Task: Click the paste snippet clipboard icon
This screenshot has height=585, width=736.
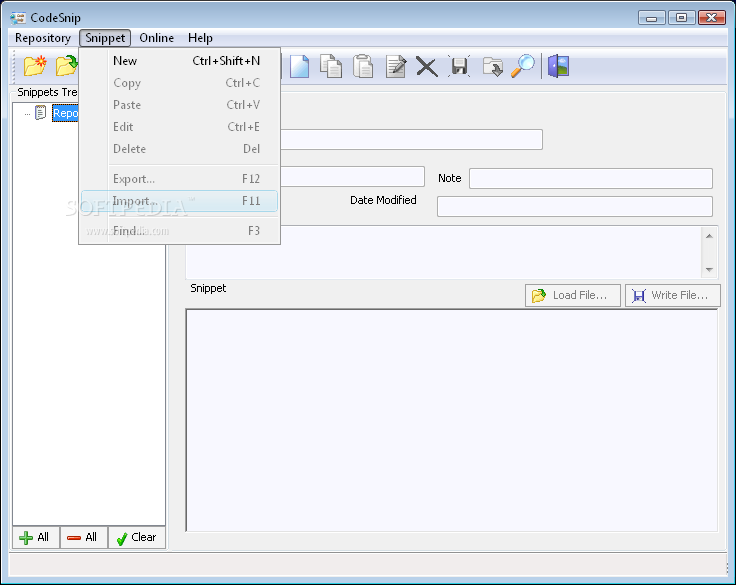Action: (x=363, y=66)
